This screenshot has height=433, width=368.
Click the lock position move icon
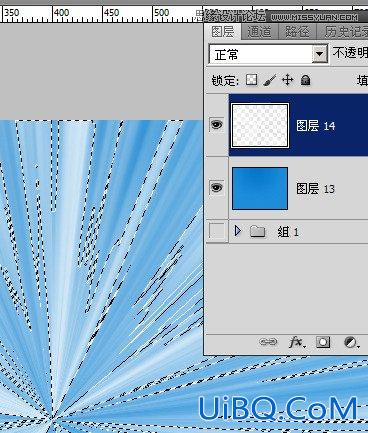pyautogui.click(x=287, y=80)
